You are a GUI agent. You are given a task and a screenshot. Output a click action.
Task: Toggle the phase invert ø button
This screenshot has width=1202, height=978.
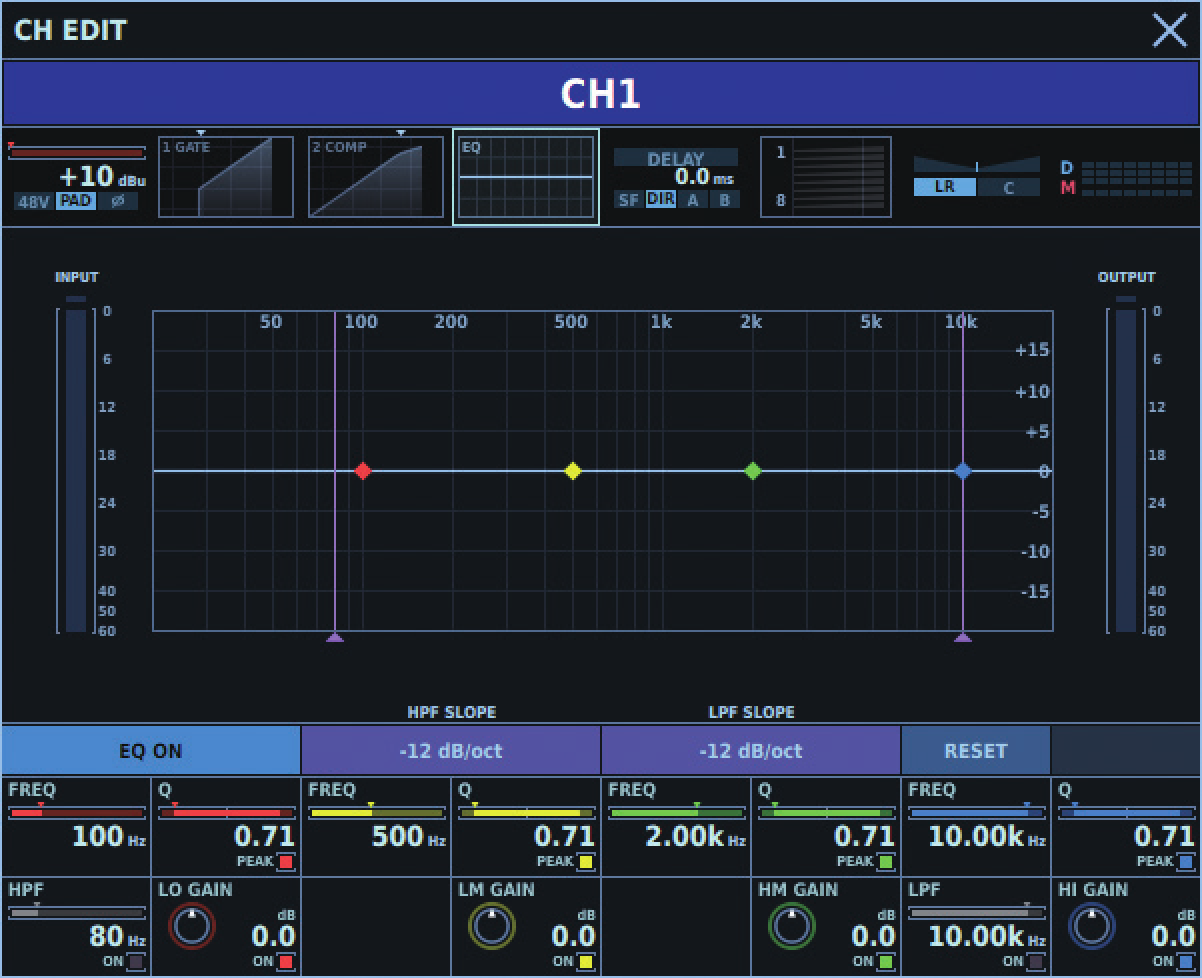point(117,201)
